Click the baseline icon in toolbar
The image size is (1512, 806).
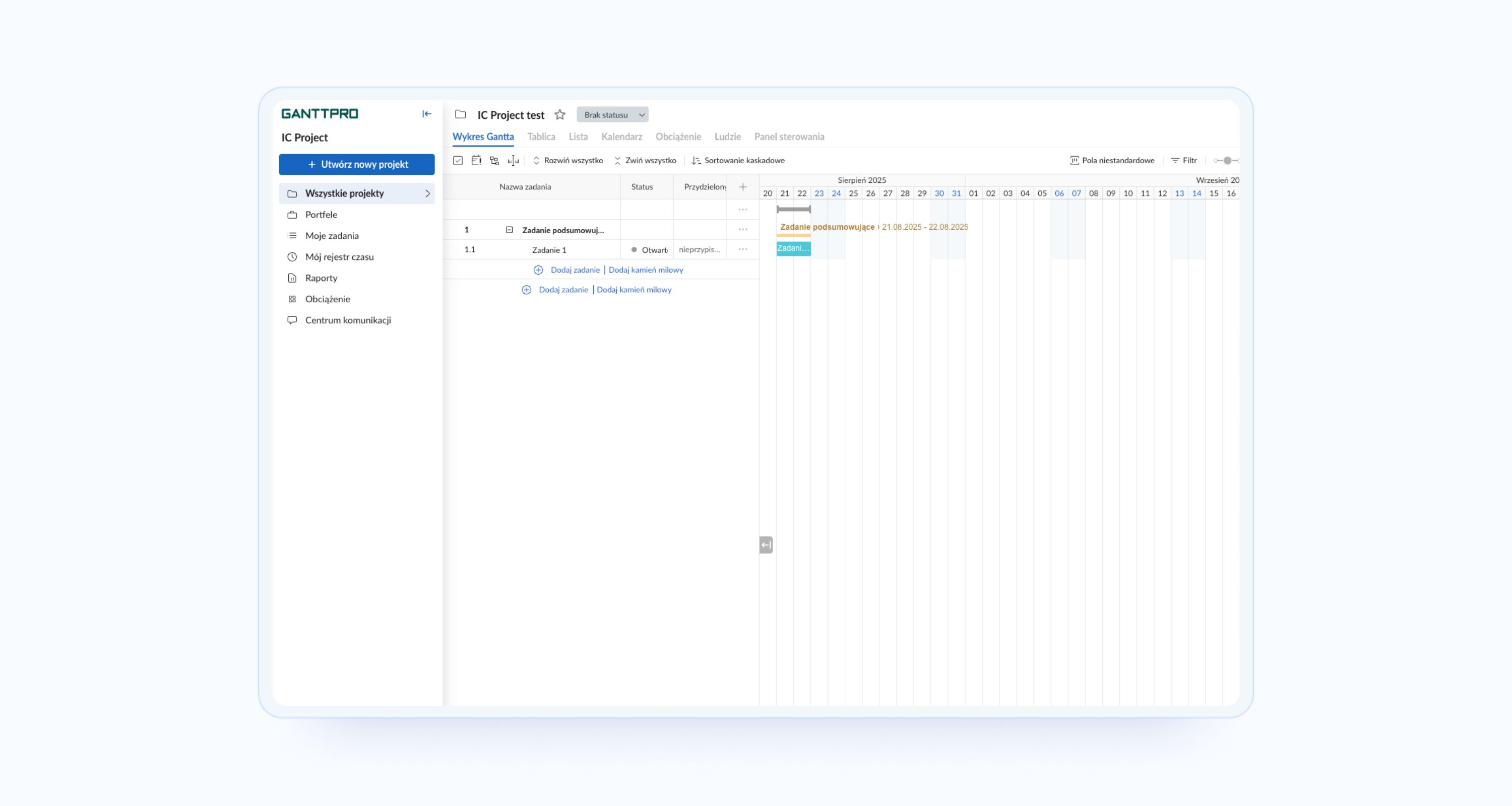pyautogui.click(x=513, y=160)
